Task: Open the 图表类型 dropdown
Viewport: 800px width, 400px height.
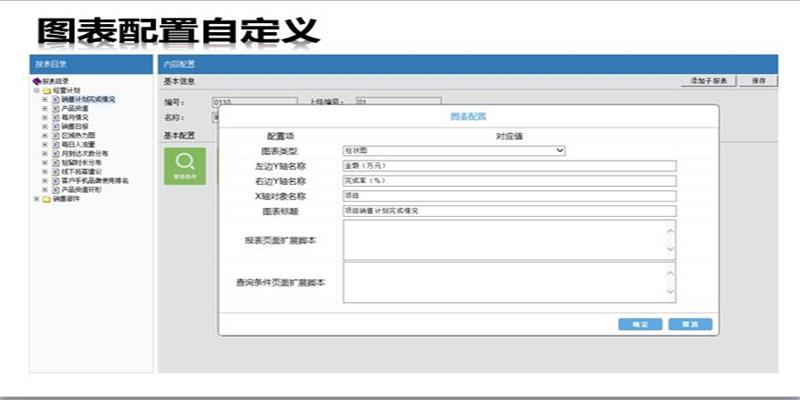Action: (454, 151)
